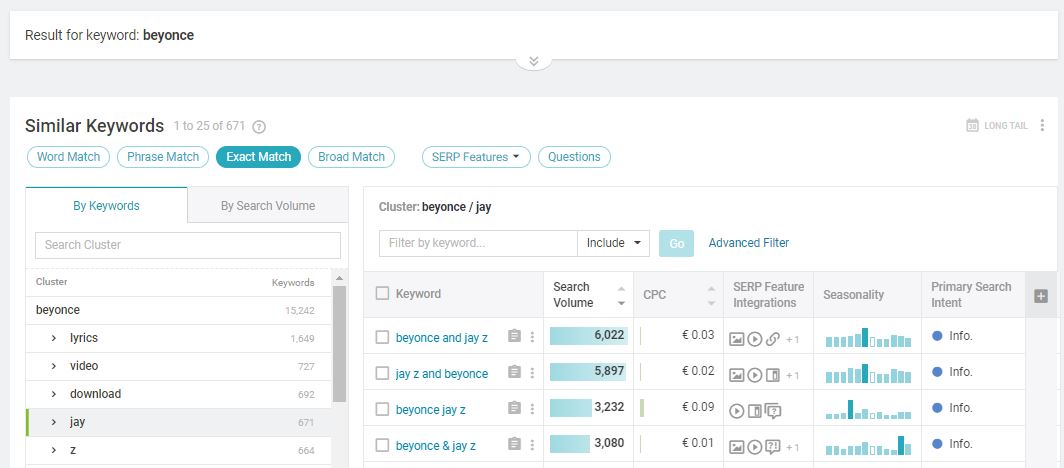Expand the download cluster
The image size is (1064, 468).
(x=54, y=394)
